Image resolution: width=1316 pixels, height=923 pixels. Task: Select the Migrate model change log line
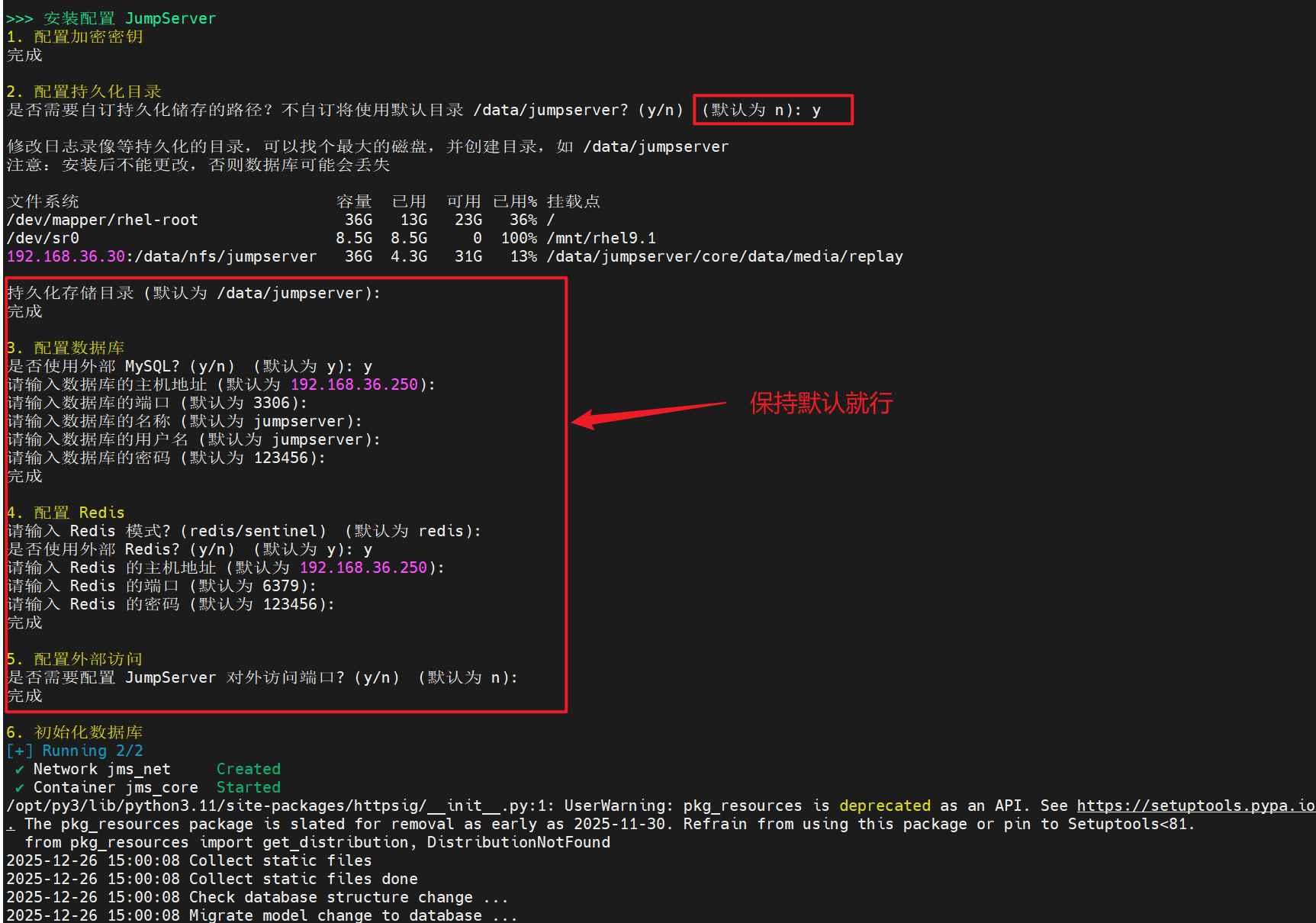259,915
